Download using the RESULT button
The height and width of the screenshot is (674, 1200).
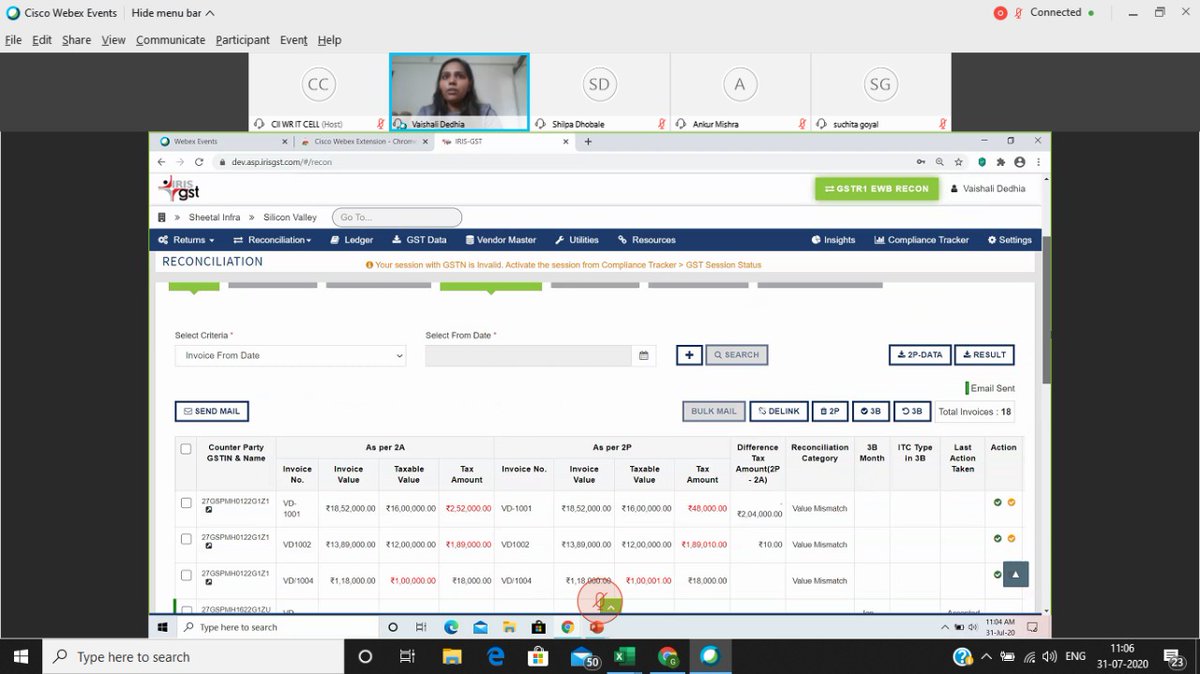pos(984,355)
